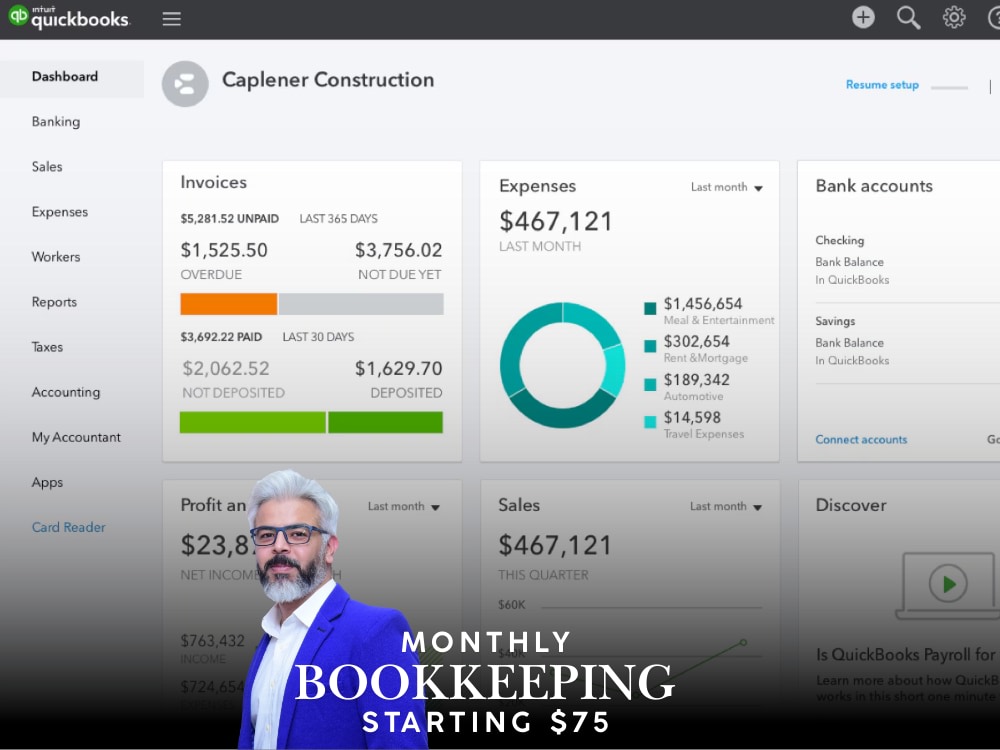Click the $2,062.52 not deposited amount
Image resolution: width=1000 pixels, height=750 pixels.
click(226, 369)
